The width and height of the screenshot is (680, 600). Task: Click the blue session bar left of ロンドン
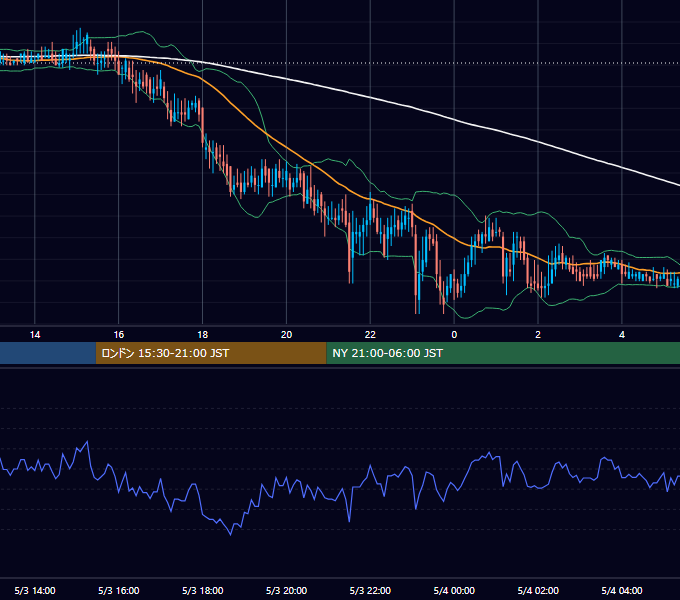[48, 353]
